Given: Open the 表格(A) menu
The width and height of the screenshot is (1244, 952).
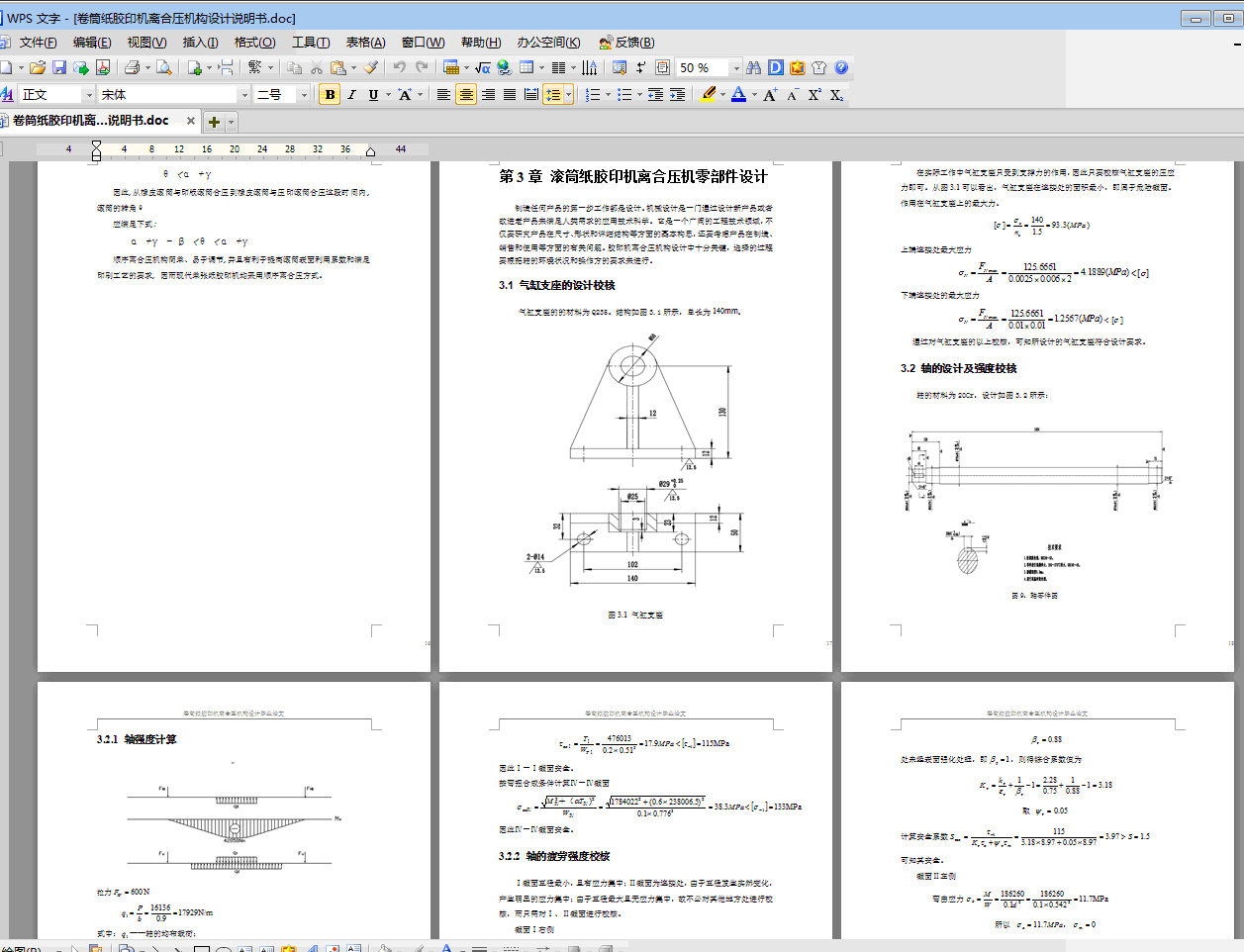Looking at the screenshot, I should point(365,43).
